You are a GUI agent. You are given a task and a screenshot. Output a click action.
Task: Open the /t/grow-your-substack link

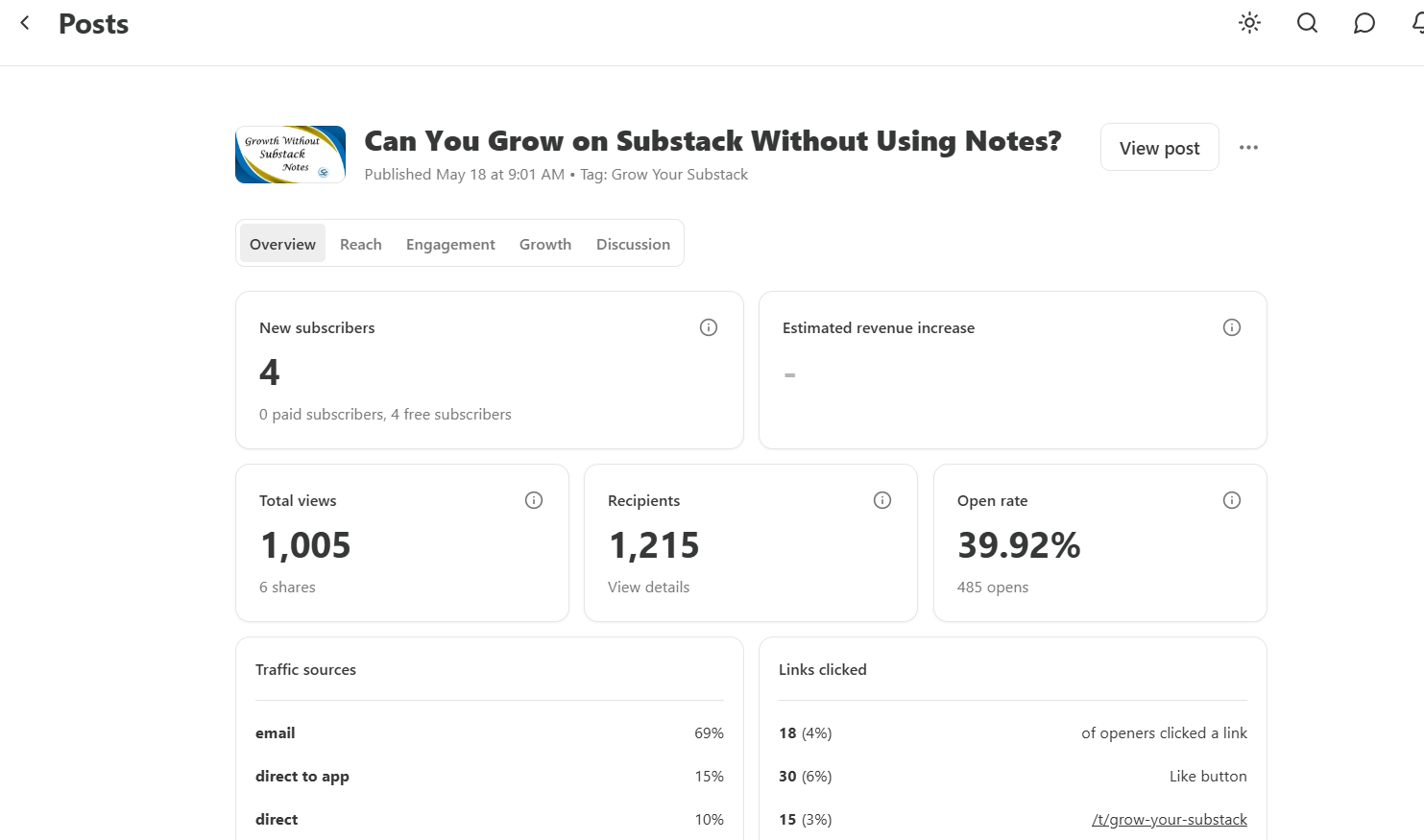tap(1170, 819)
